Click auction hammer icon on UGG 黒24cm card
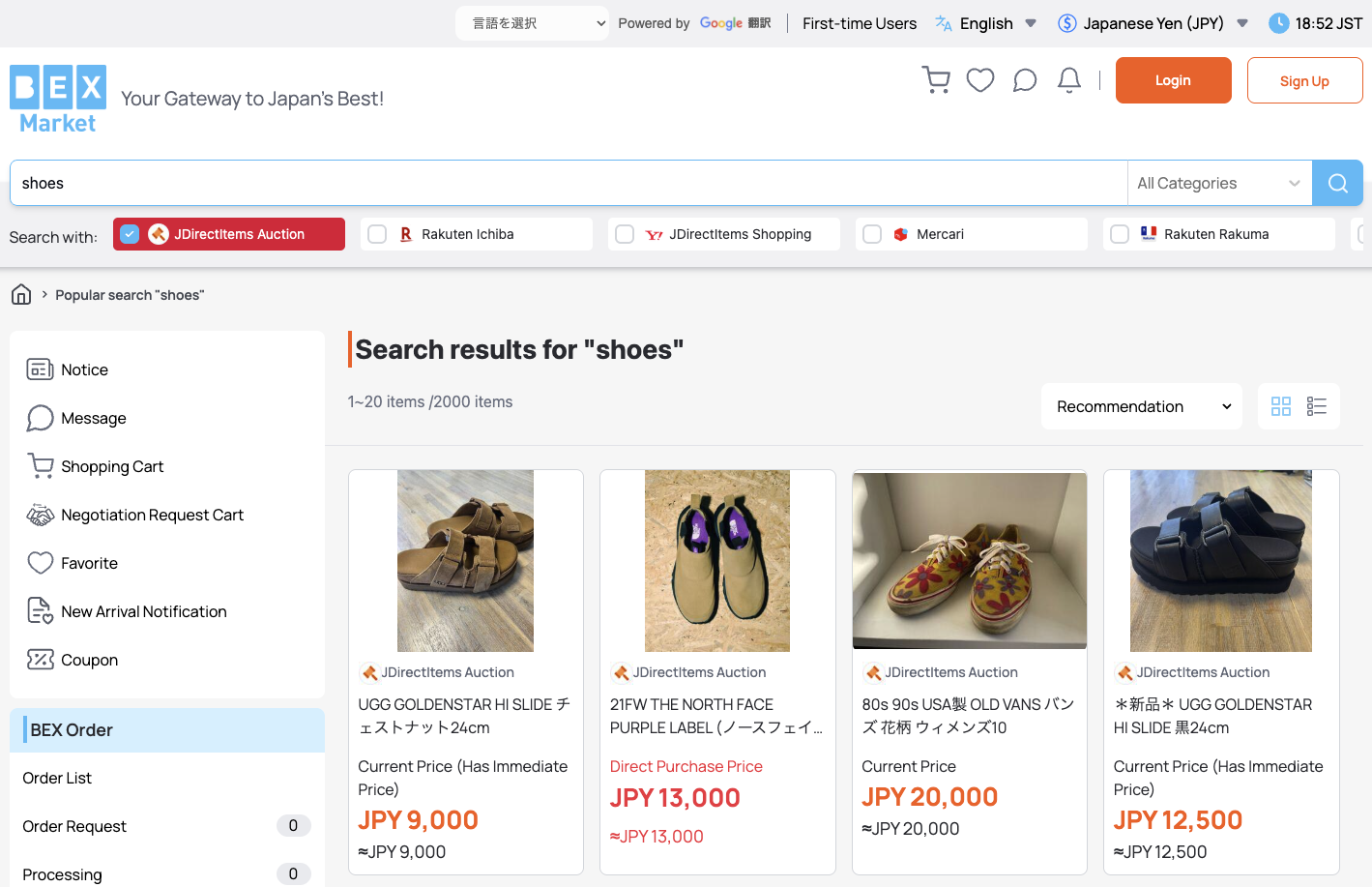This screenshot has height=887, width=1372. (1124, 672)
